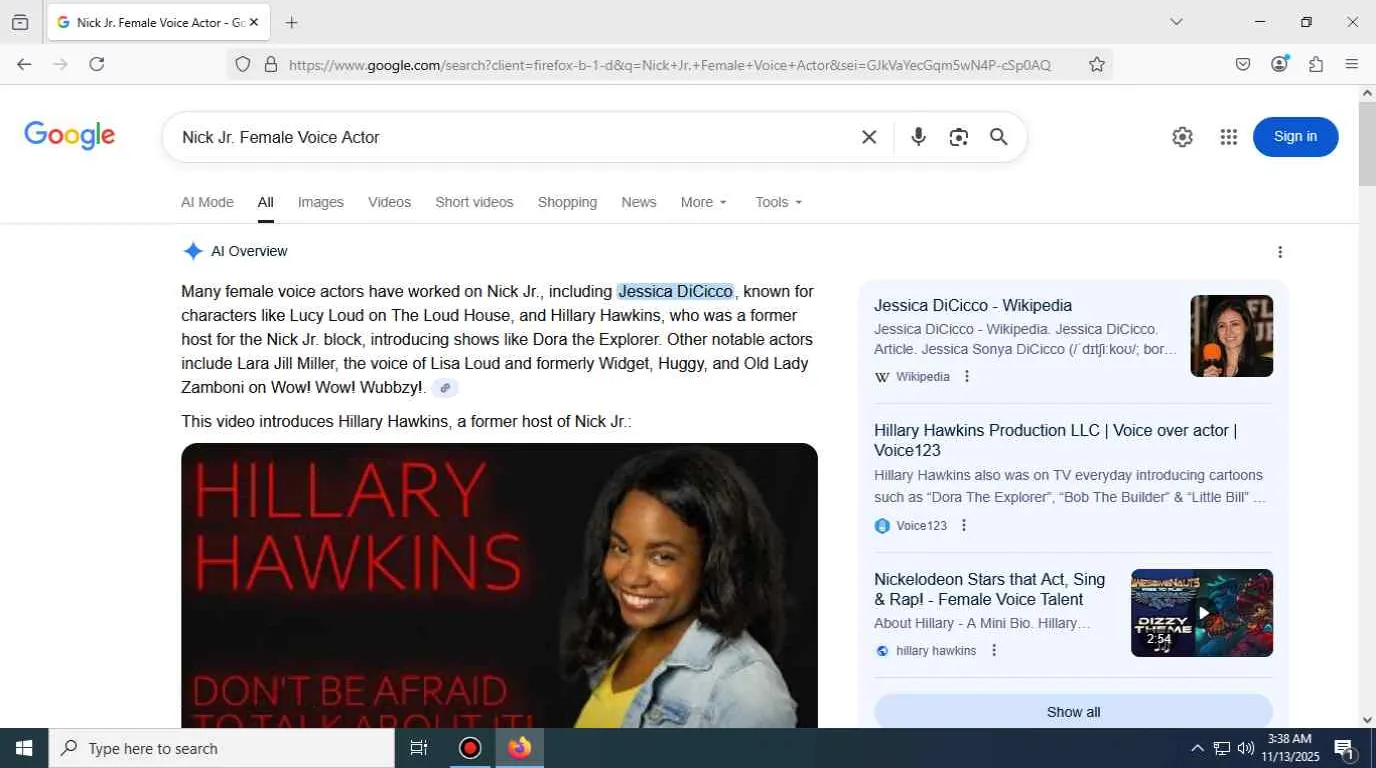Expand the More search filters dropdown

pyautogui.click(x=704, y=202)
